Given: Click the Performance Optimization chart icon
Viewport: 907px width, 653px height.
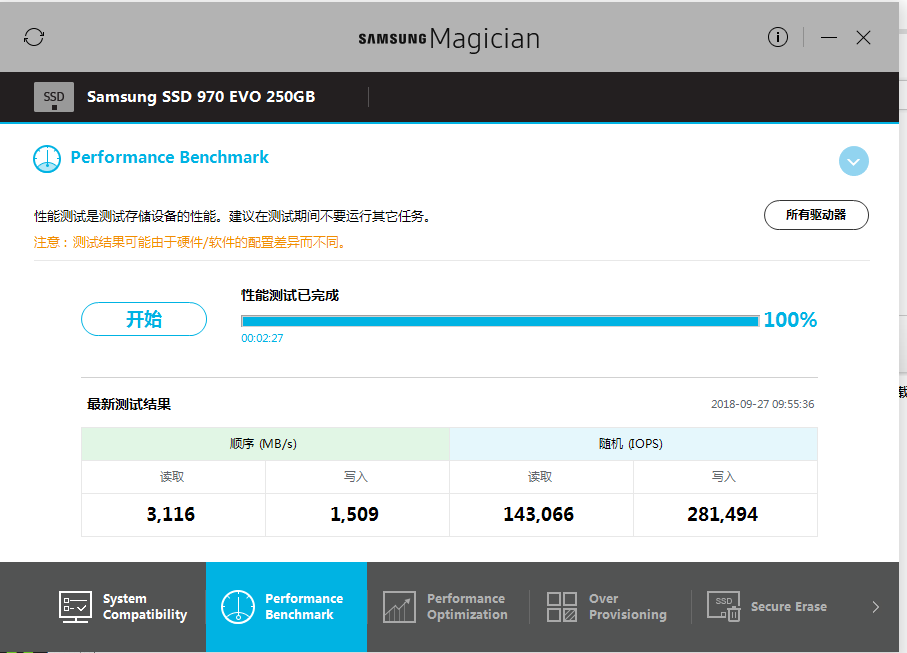Looking at the screenshot, I should (399, 607).
